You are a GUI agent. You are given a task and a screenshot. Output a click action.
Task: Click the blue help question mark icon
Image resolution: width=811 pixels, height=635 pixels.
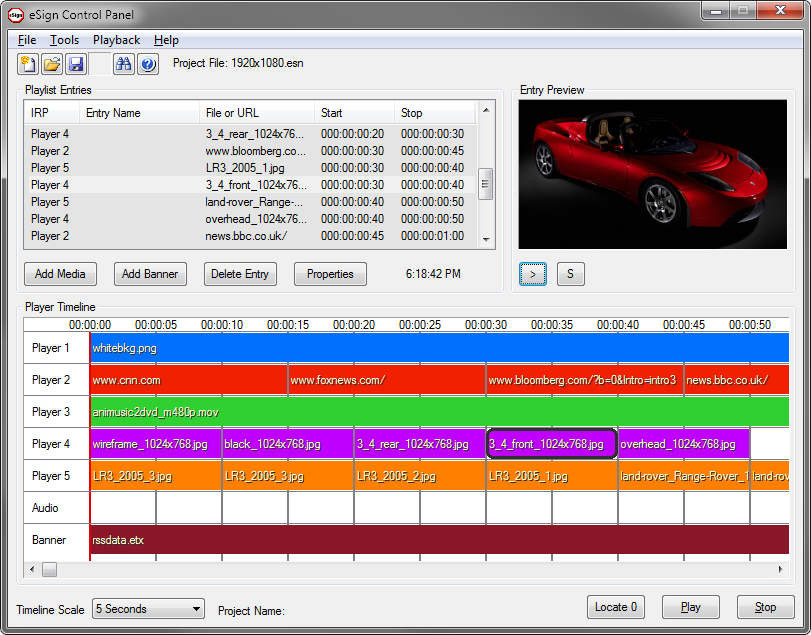coord(148,64)
